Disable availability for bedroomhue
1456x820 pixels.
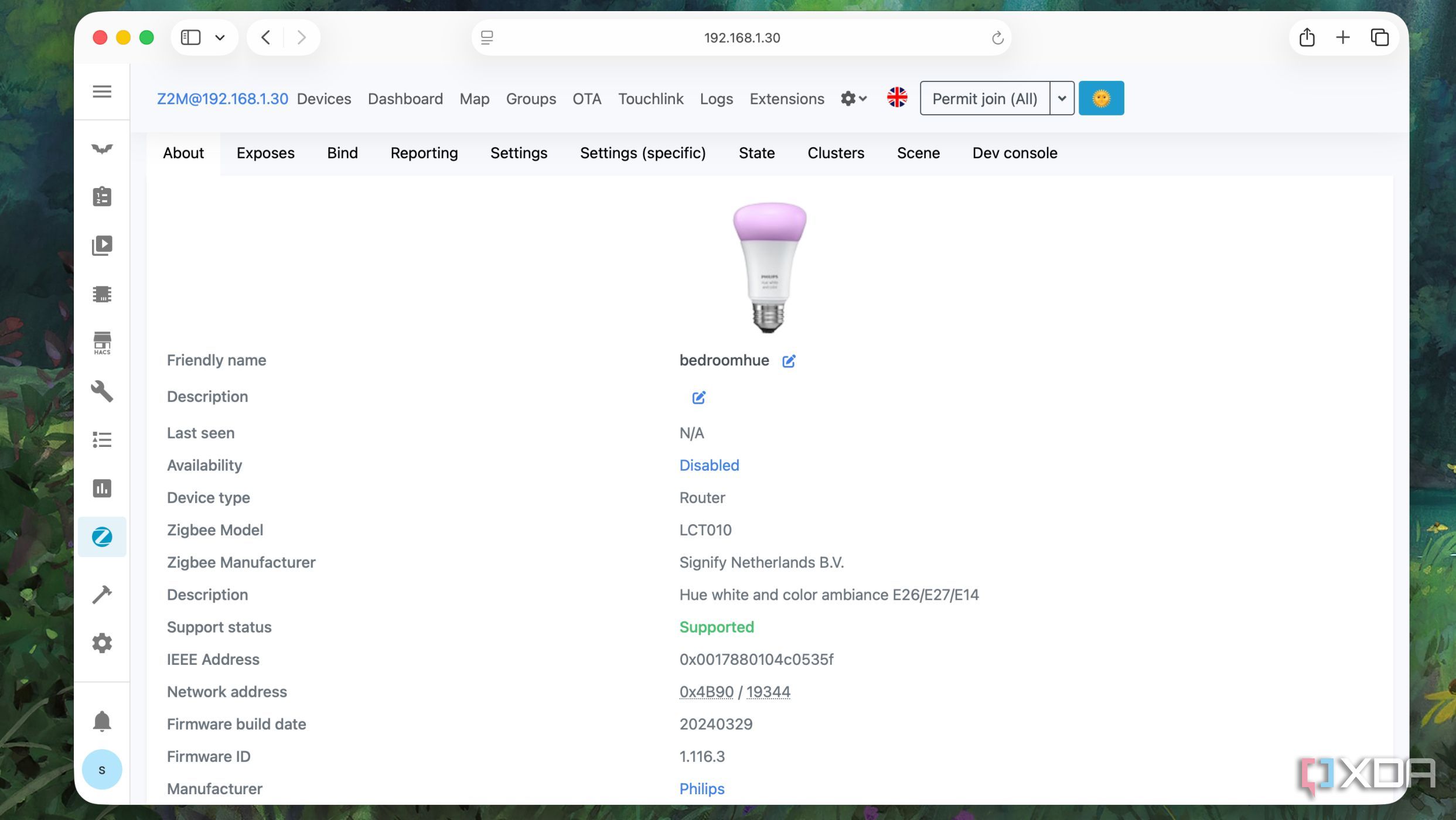point(709,465)
